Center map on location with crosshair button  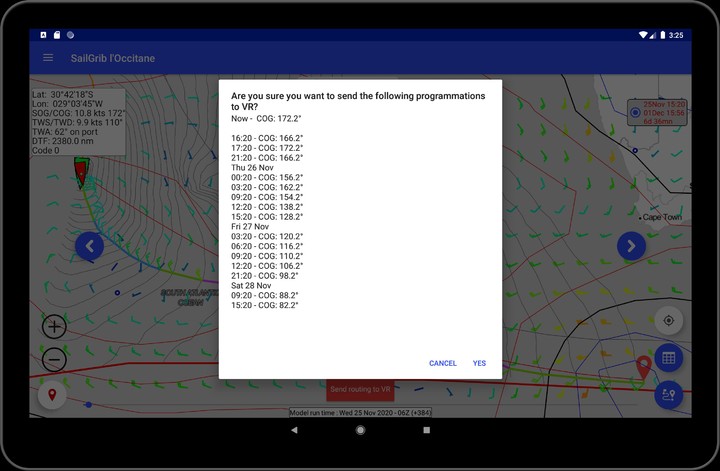669,320
